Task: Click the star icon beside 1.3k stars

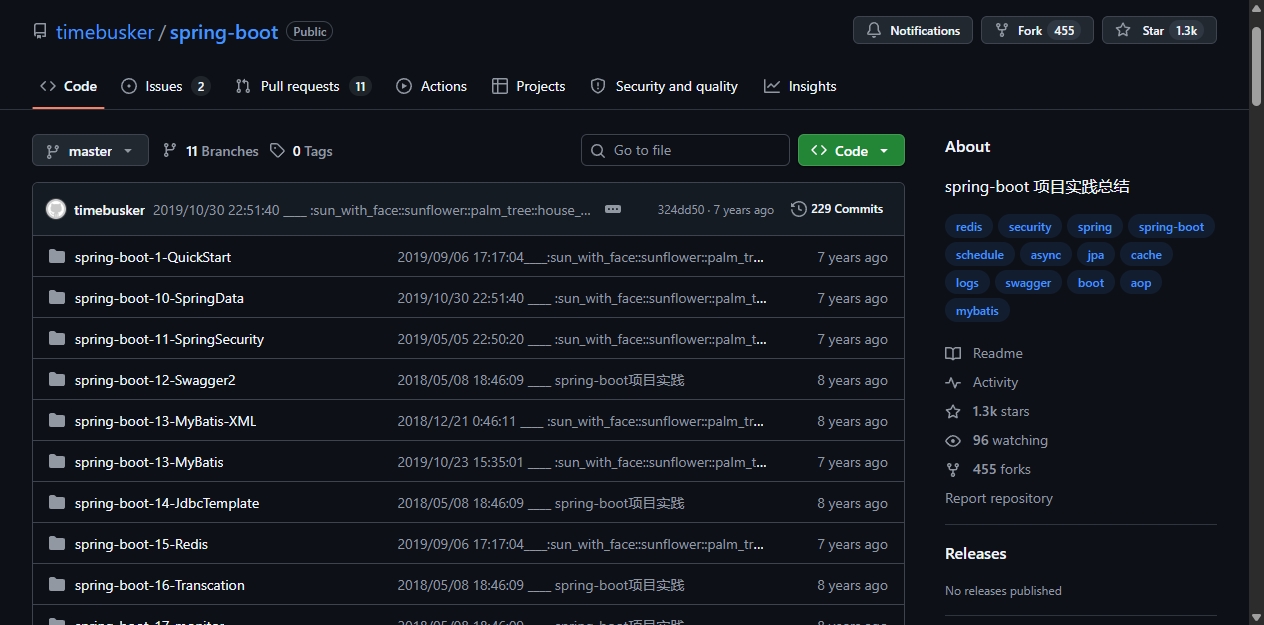Action: point(953,411)
